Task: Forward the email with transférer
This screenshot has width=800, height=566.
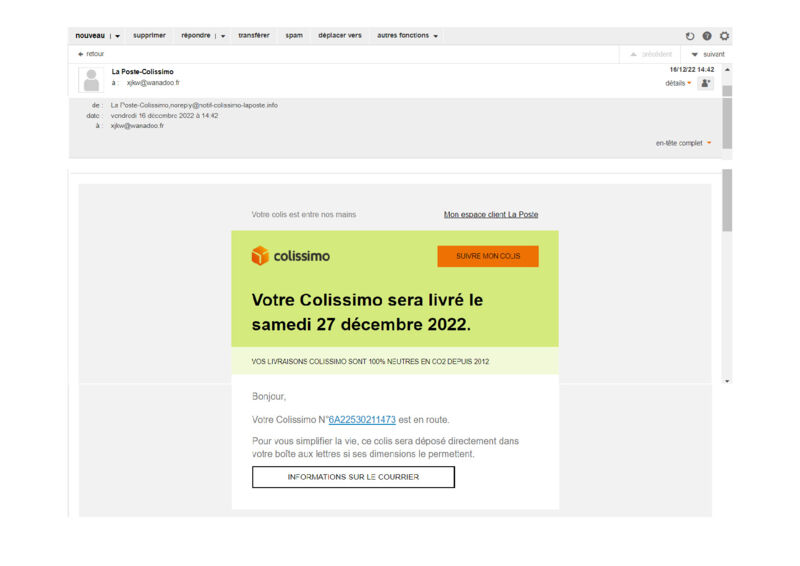Action: [x=254, y=35]
